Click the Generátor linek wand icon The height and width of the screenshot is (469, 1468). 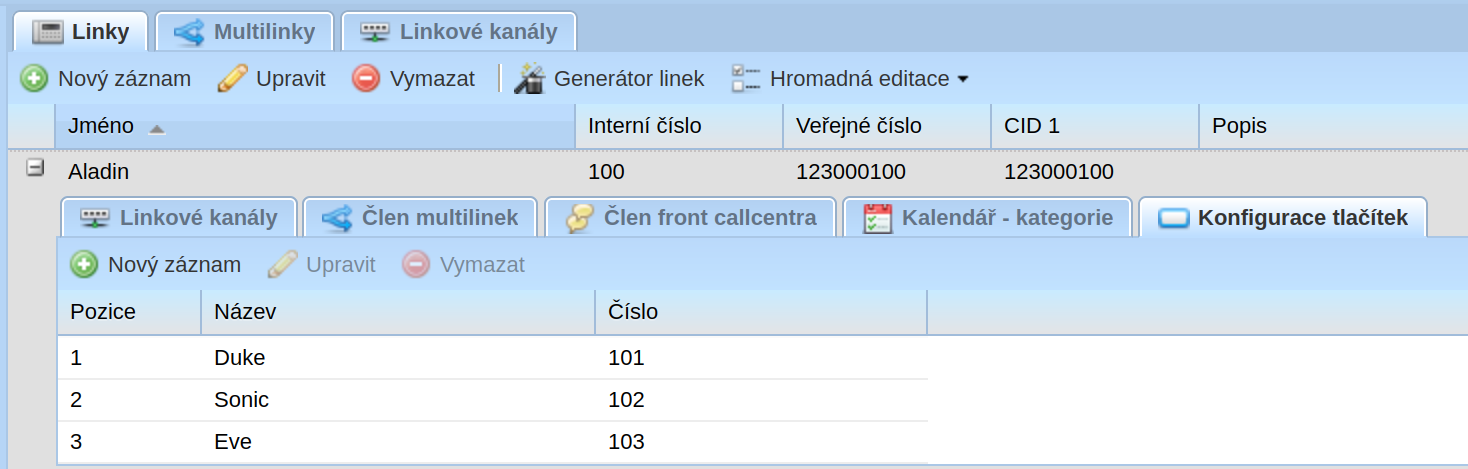(x=529, y=78)
